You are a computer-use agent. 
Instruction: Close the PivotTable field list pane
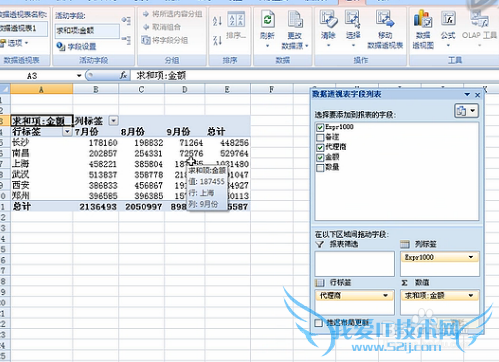pos(477,95)
